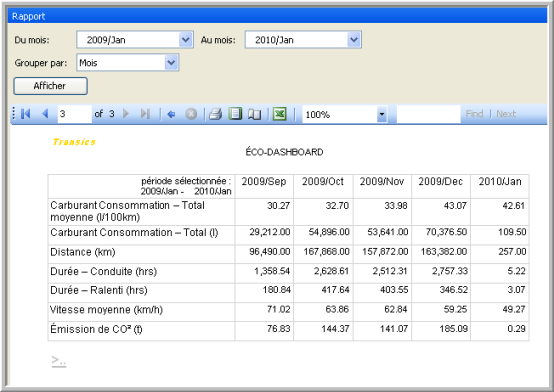Click the 2009/Dec column header

(441, 182)
